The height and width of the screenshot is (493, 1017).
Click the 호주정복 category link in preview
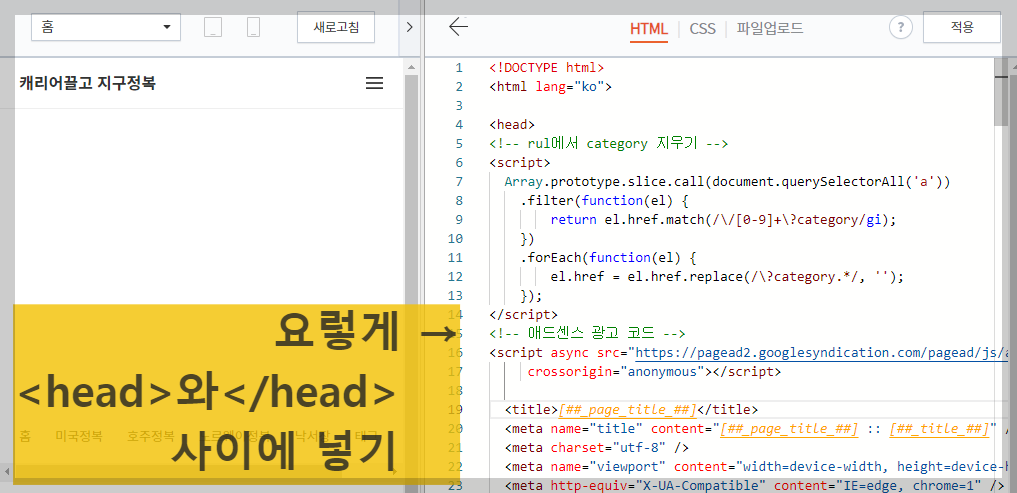coord(151,436)
